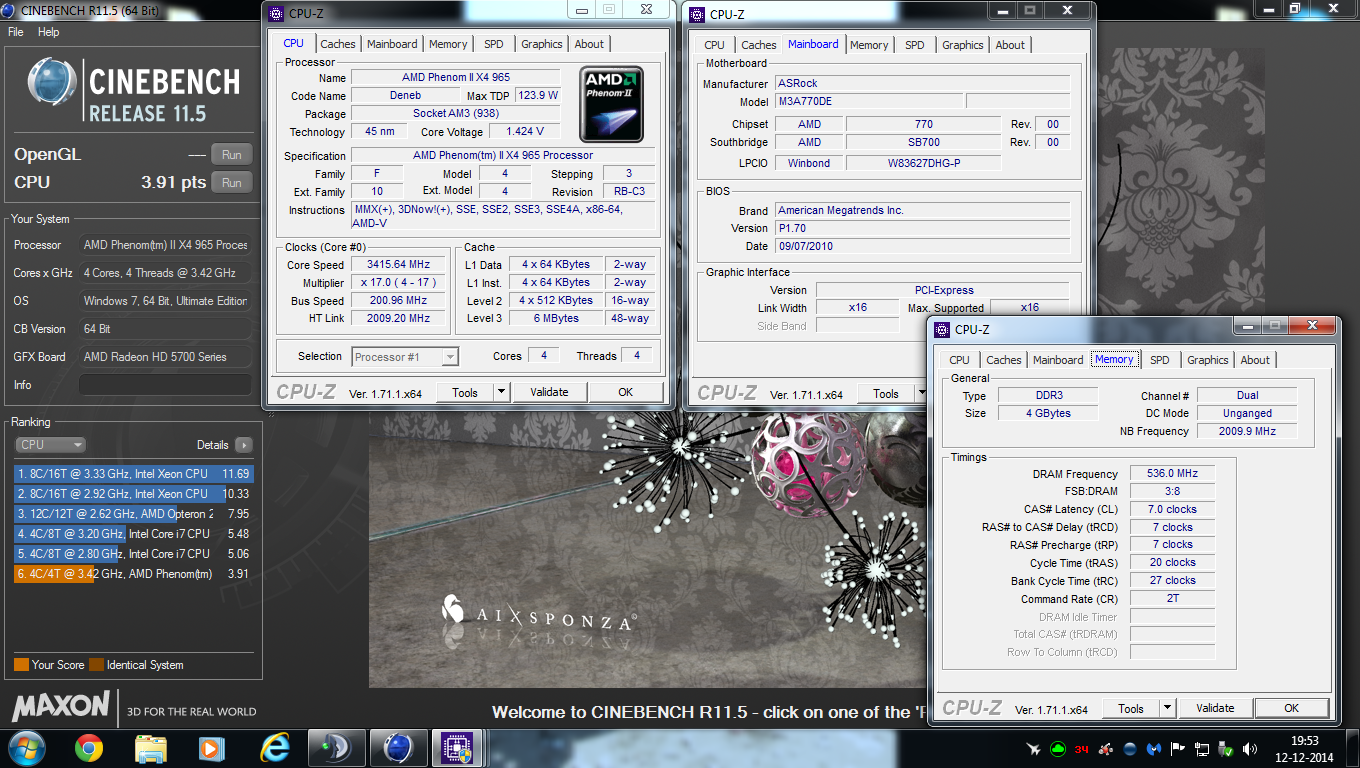This screenshot has height=768, width=1360.
Task: Open Tools dropdown arrow in the left CPU-Z window
Action: coord(502,392)
